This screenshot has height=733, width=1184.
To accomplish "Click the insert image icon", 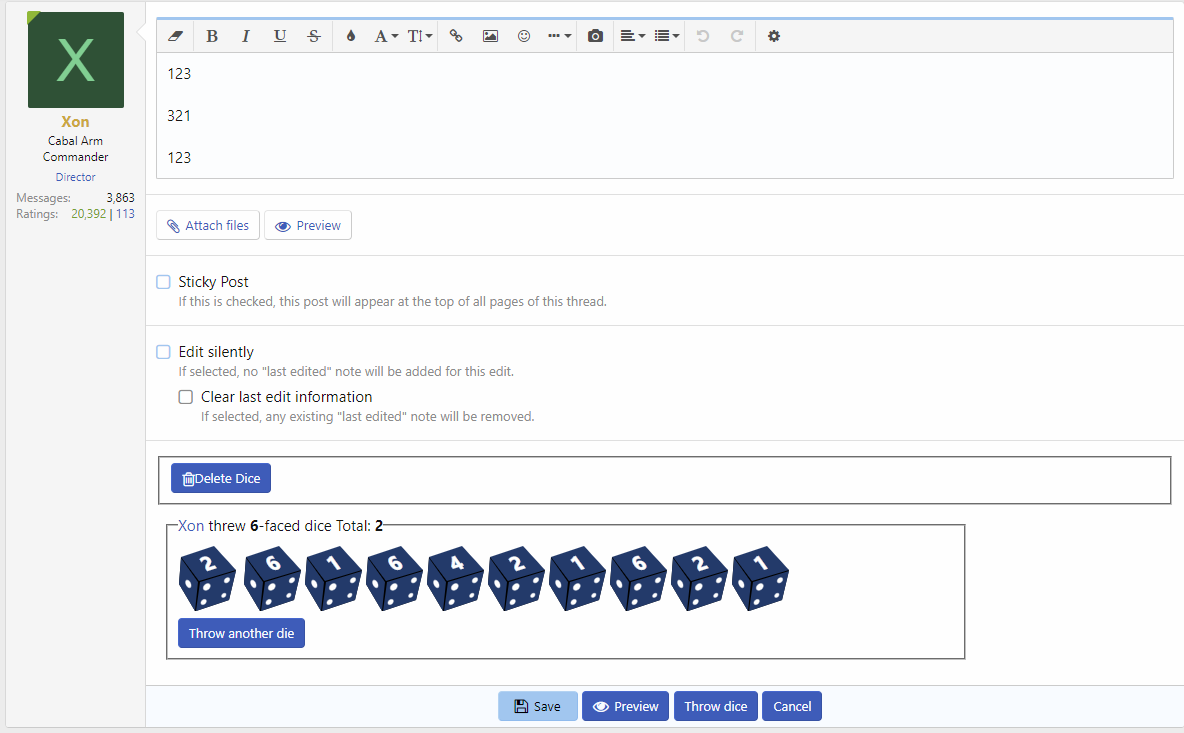I will click(490, 36).
